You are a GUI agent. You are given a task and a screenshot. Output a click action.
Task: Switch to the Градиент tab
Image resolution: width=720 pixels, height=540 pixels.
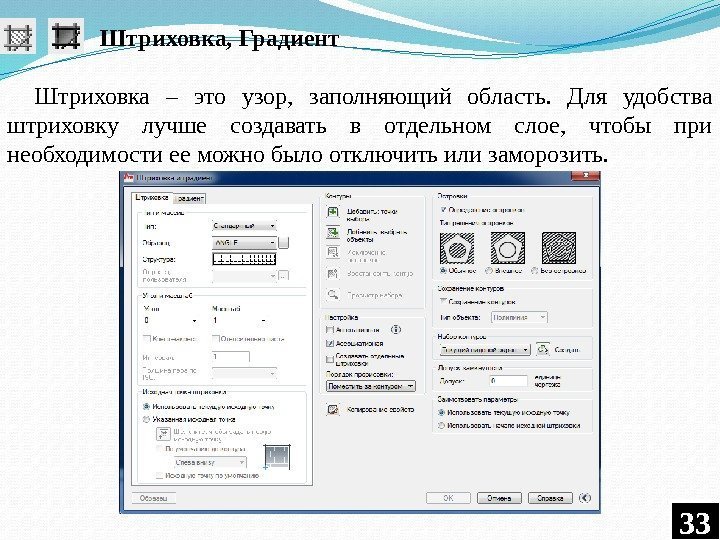point(191,198)
